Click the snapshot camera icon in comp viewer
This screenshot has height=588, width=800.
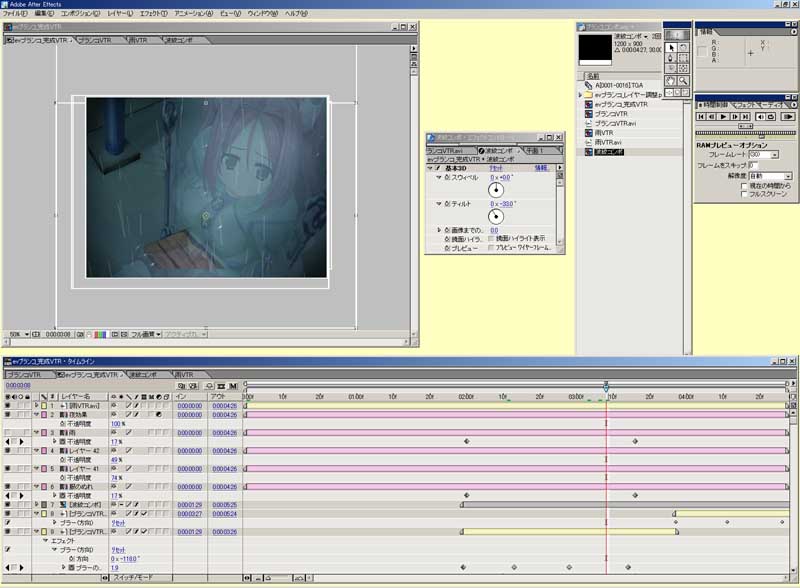[80, 335]
